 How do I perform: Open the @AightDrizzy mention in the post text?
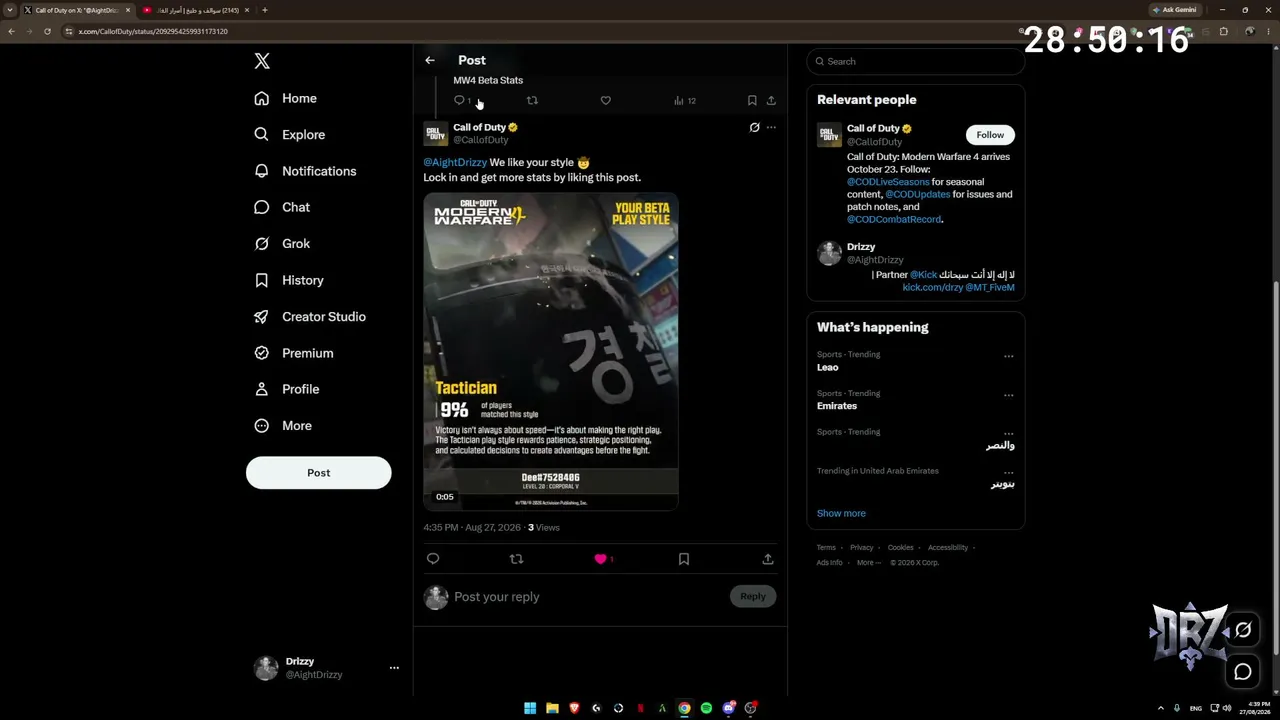(x=455, y=162)
